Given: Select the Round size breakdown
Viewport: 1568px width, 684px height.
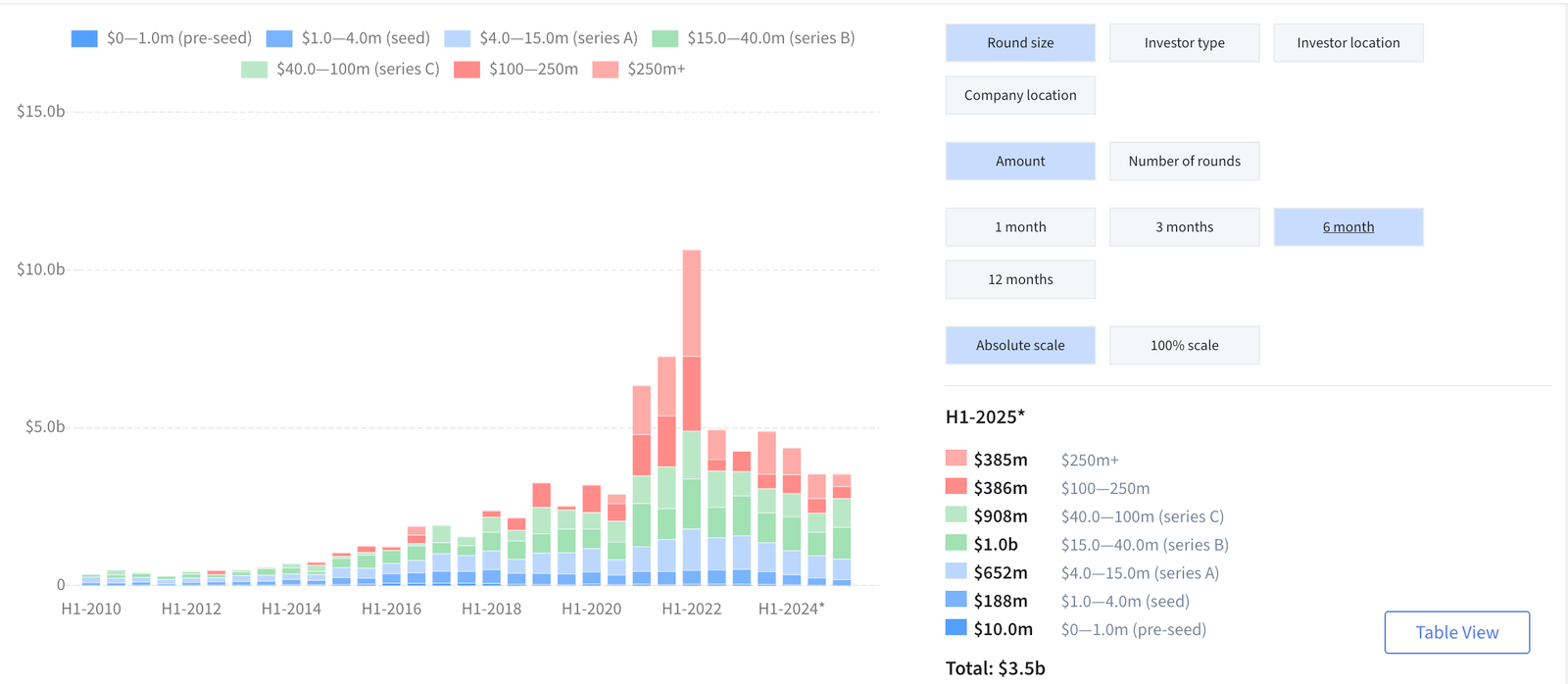Looking at the screenshot, I should coord(1020,43).
